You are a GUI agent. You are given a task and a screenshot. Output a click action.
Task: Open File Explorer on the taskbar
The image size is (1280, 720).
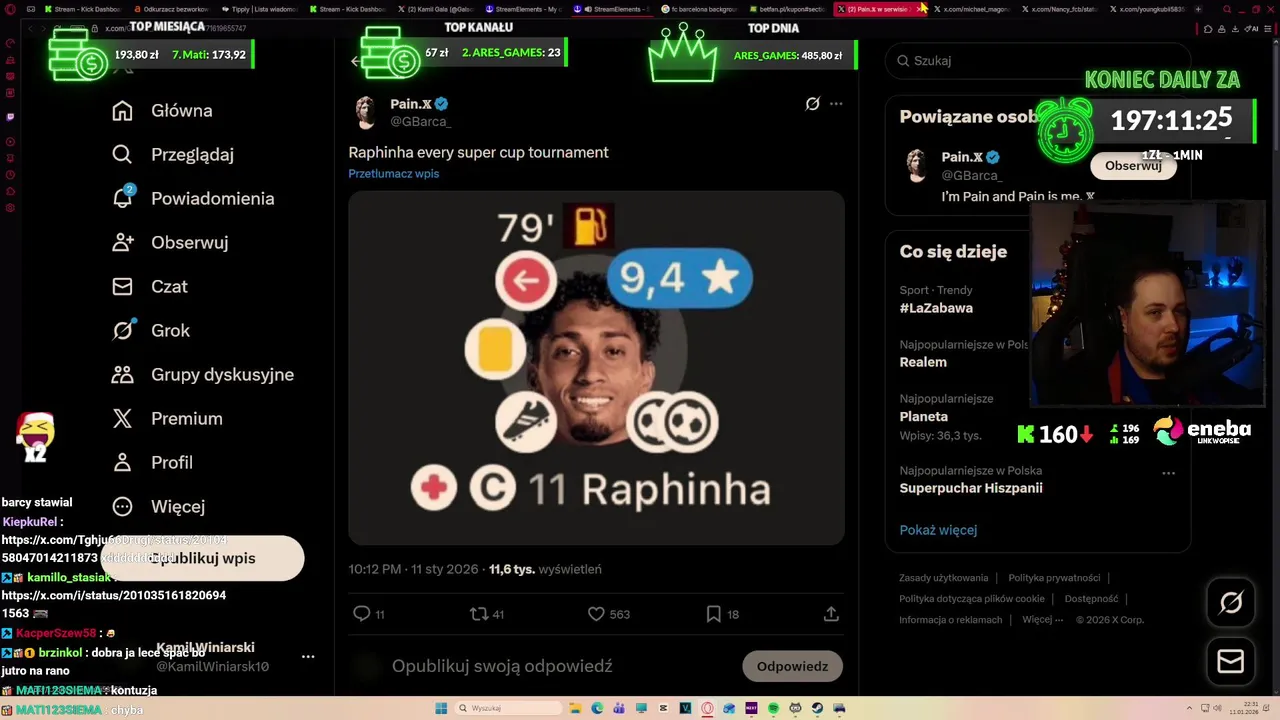pyautogui.click(x=575, y=708)
